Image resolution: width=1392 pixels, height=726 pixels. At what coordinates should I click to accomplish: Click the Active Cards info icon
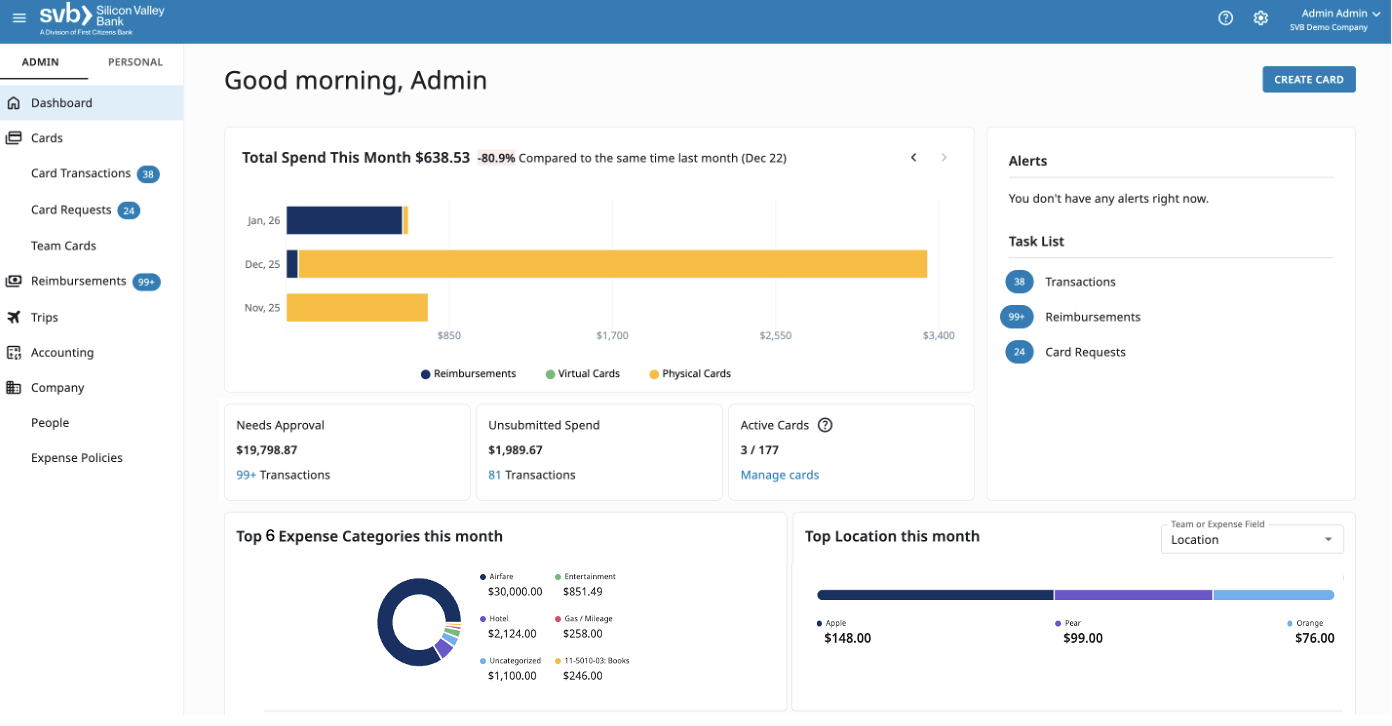pyautogui.click(x=825, y=425)
